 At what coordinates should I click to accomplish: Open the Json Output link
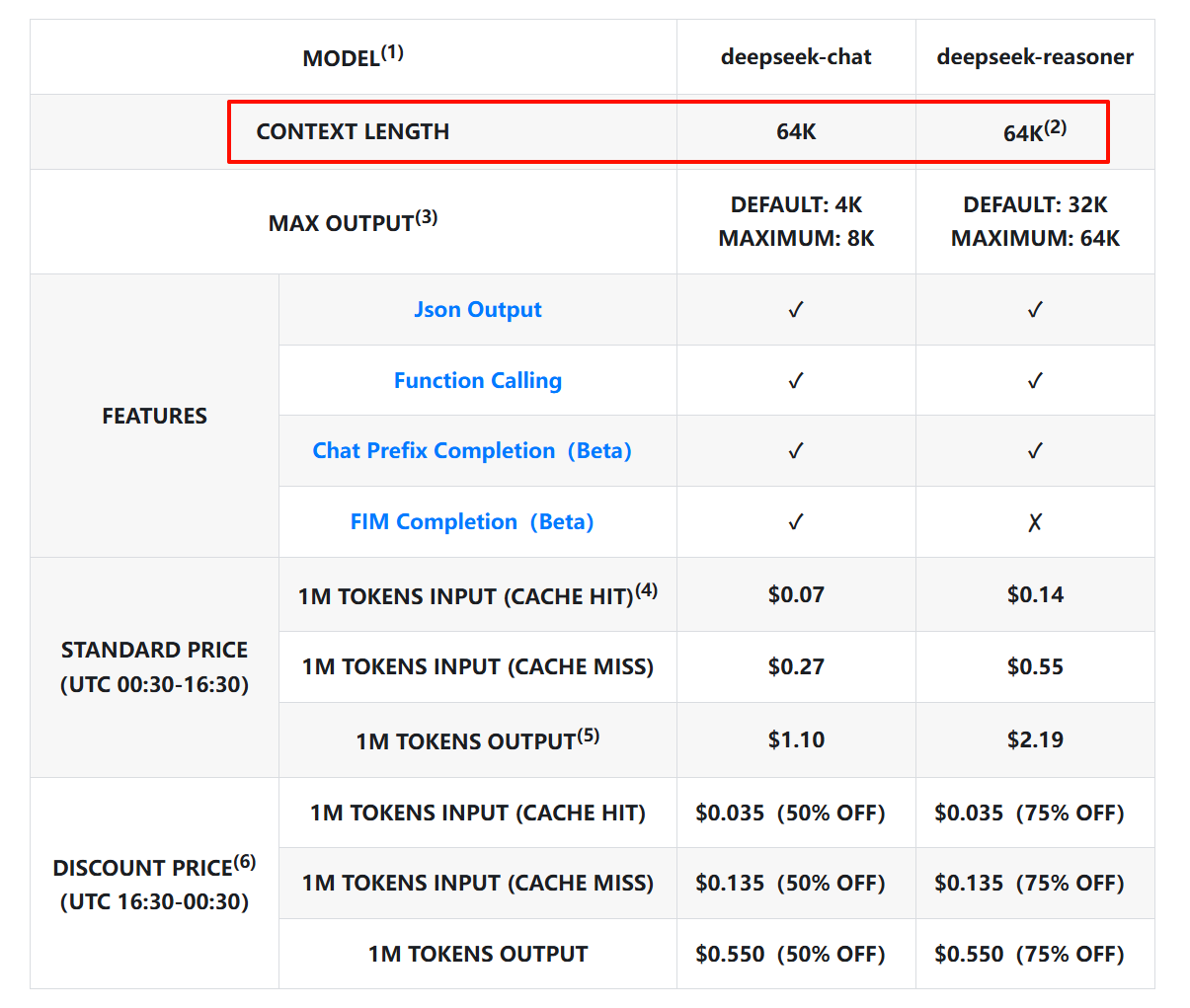[477, 310]
